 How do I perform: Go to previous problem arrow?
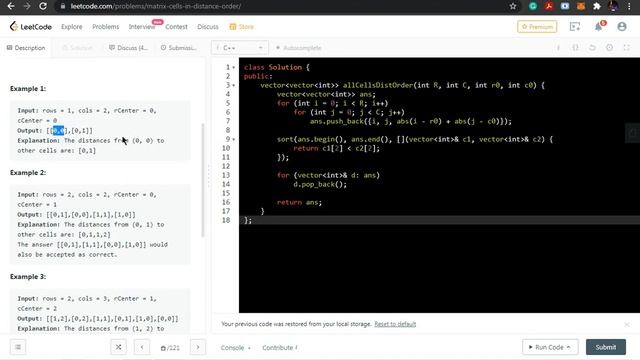click(x=142, y=347)
